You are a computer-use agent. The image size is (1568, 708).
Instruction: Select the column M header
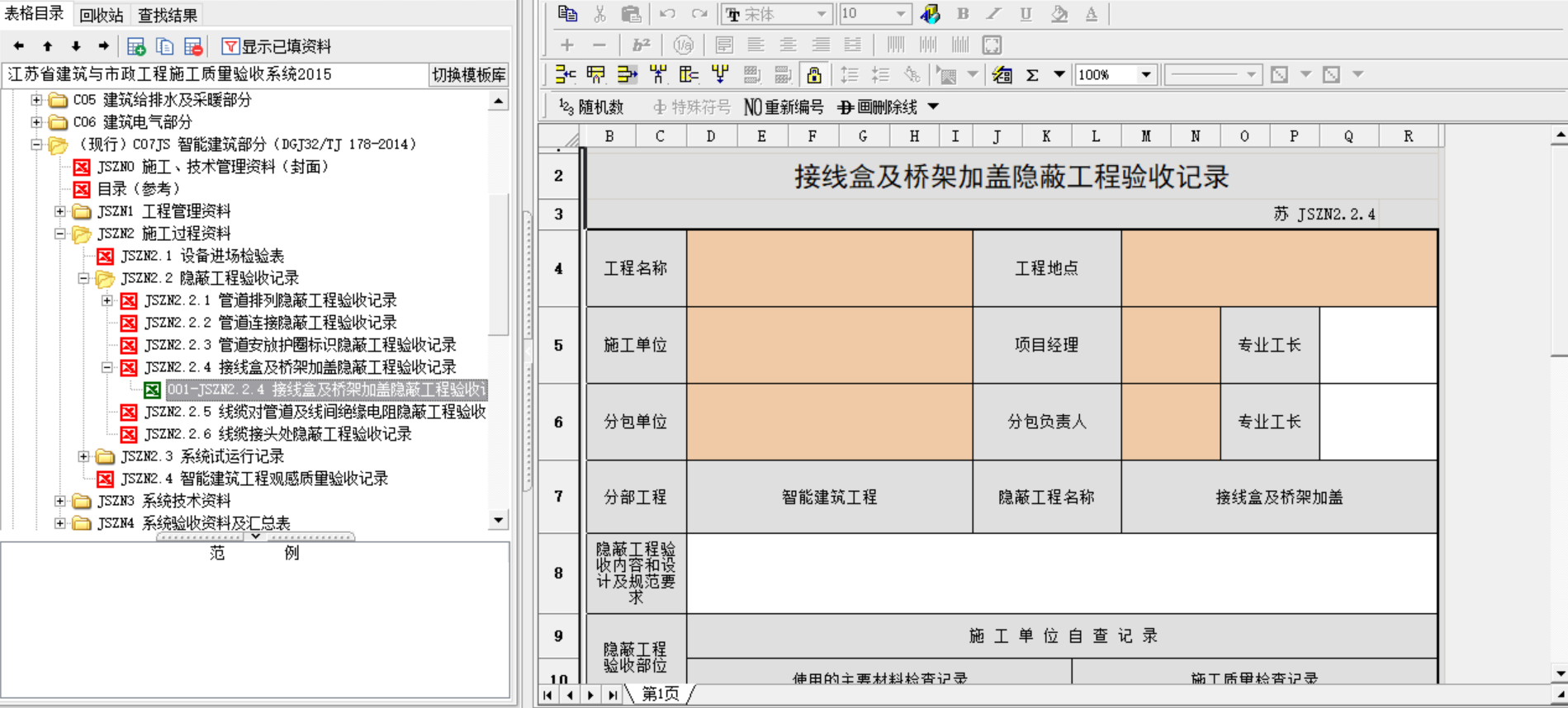(x=1146, y=136)
